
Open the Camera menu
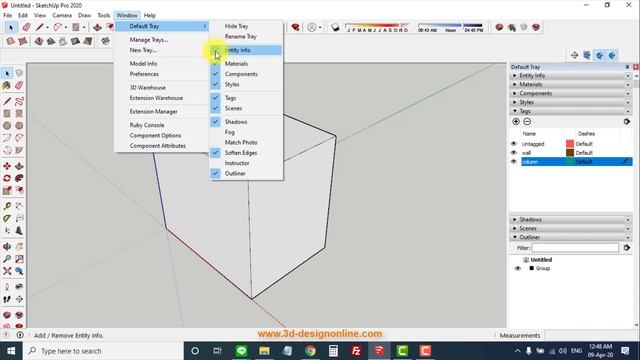tap(62, 15)
